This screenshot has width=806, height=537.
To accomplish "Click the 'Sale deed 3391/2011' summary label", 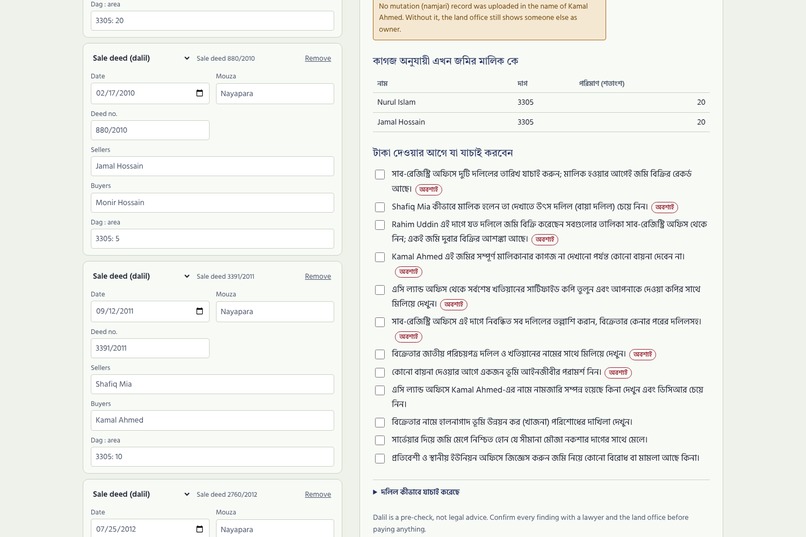I will pyautogui.click(x=225, y=276).
